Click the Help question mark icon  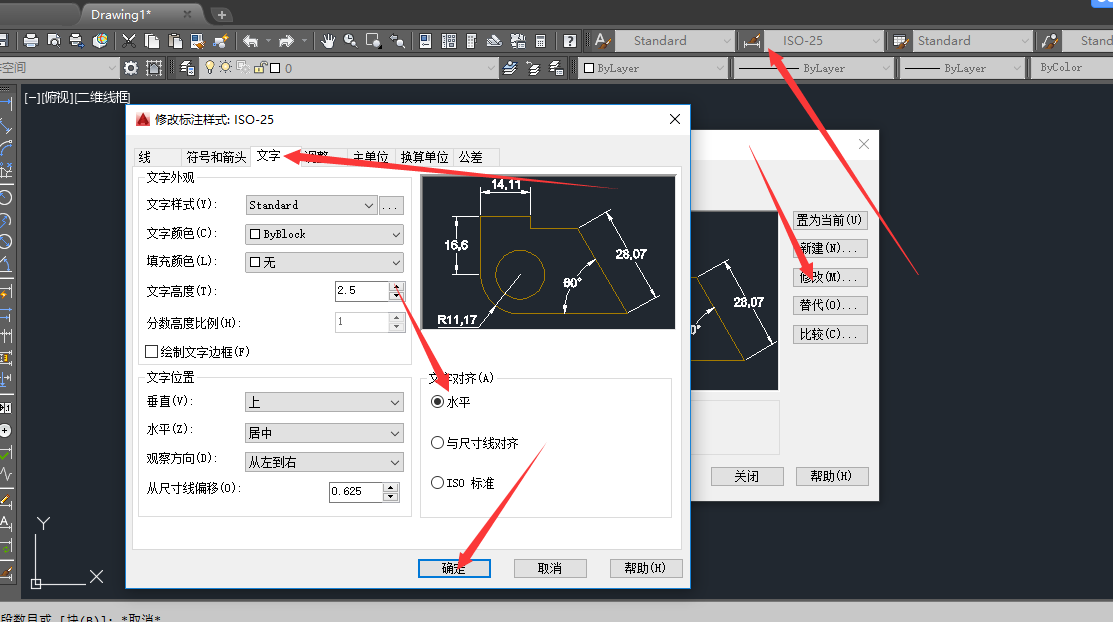pyautogui.click(x=569, y=40)
